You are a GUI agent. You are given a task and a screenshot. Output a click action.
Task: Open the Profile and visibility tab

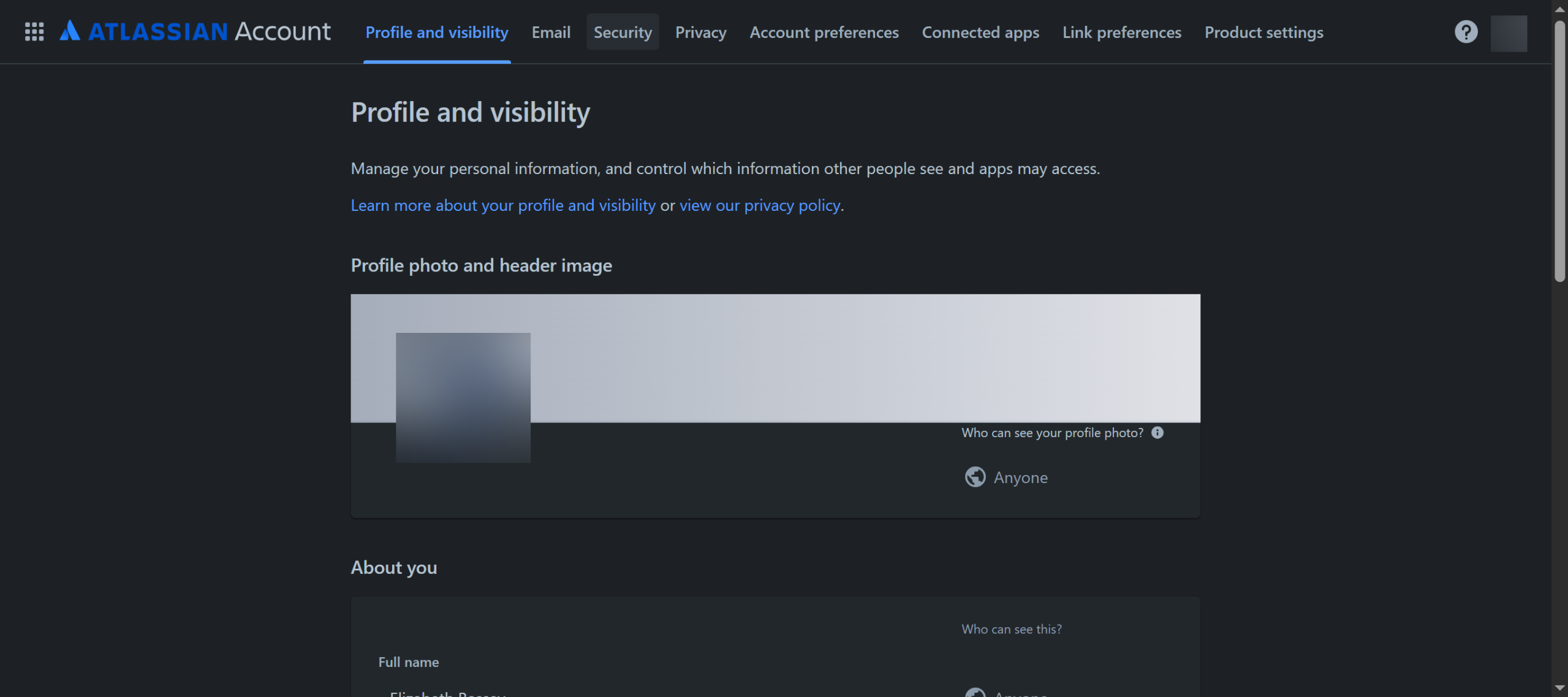coord(436,32)
